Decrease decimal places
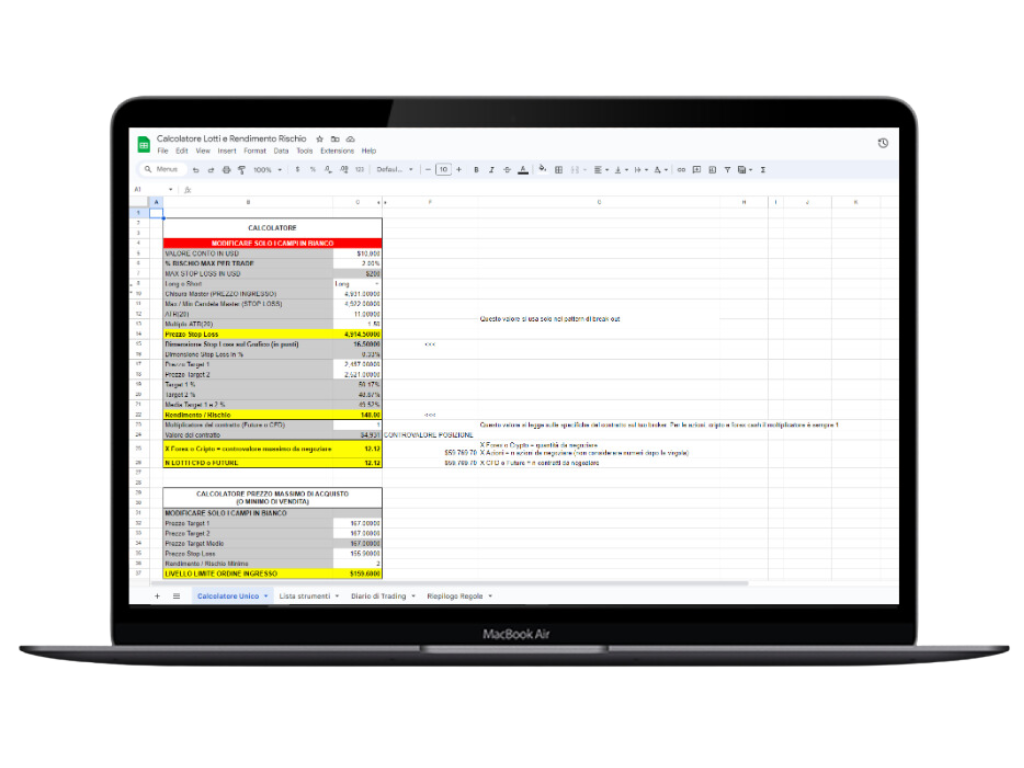Image resolution: width=1024 pixels, height=768 pixels. (x=328, y=170)
